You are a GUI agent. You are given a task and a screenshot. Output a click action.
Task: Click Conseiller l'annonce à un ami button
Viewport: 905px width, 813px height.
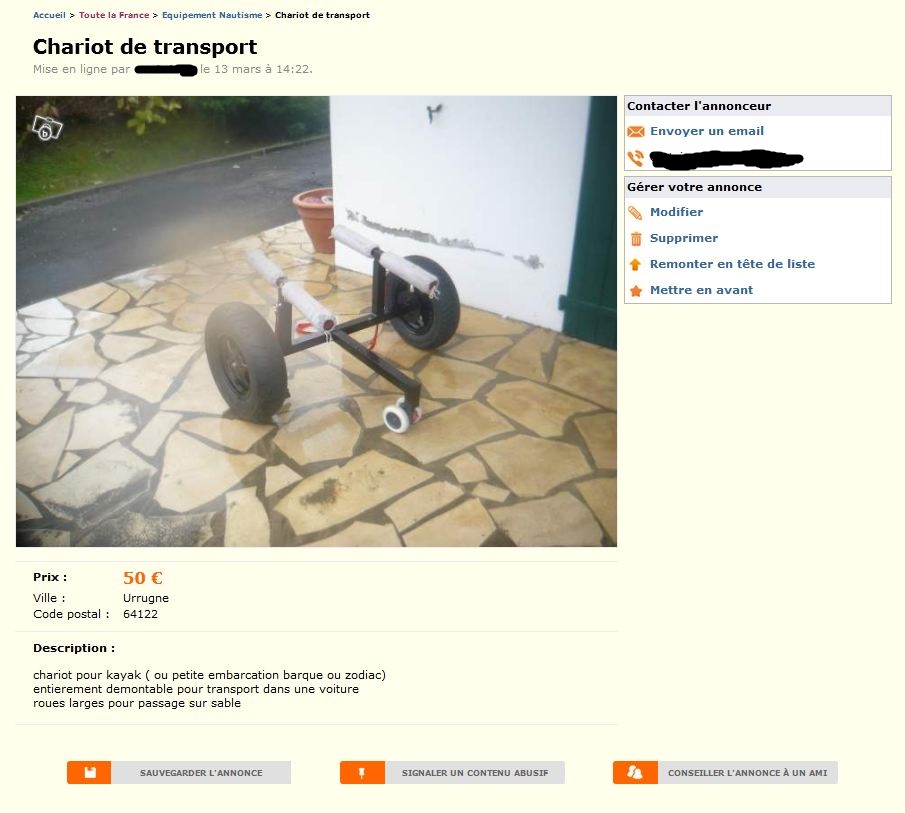(725, 773)
